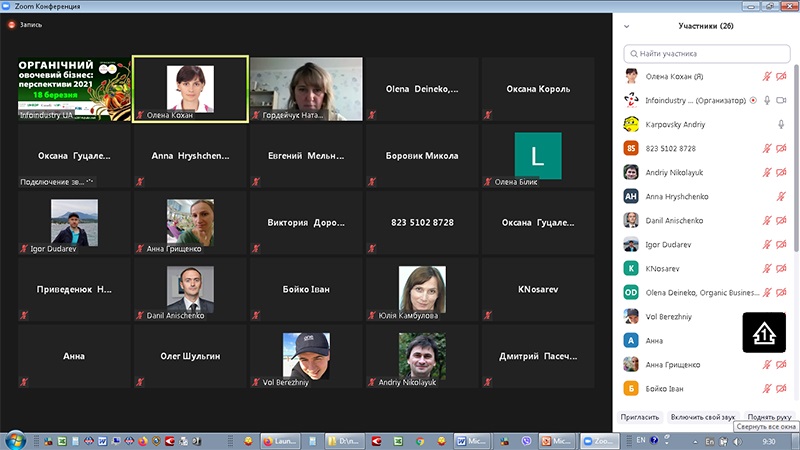
Task: Click the red Запись recording indicator
Action: pos(12,24)
